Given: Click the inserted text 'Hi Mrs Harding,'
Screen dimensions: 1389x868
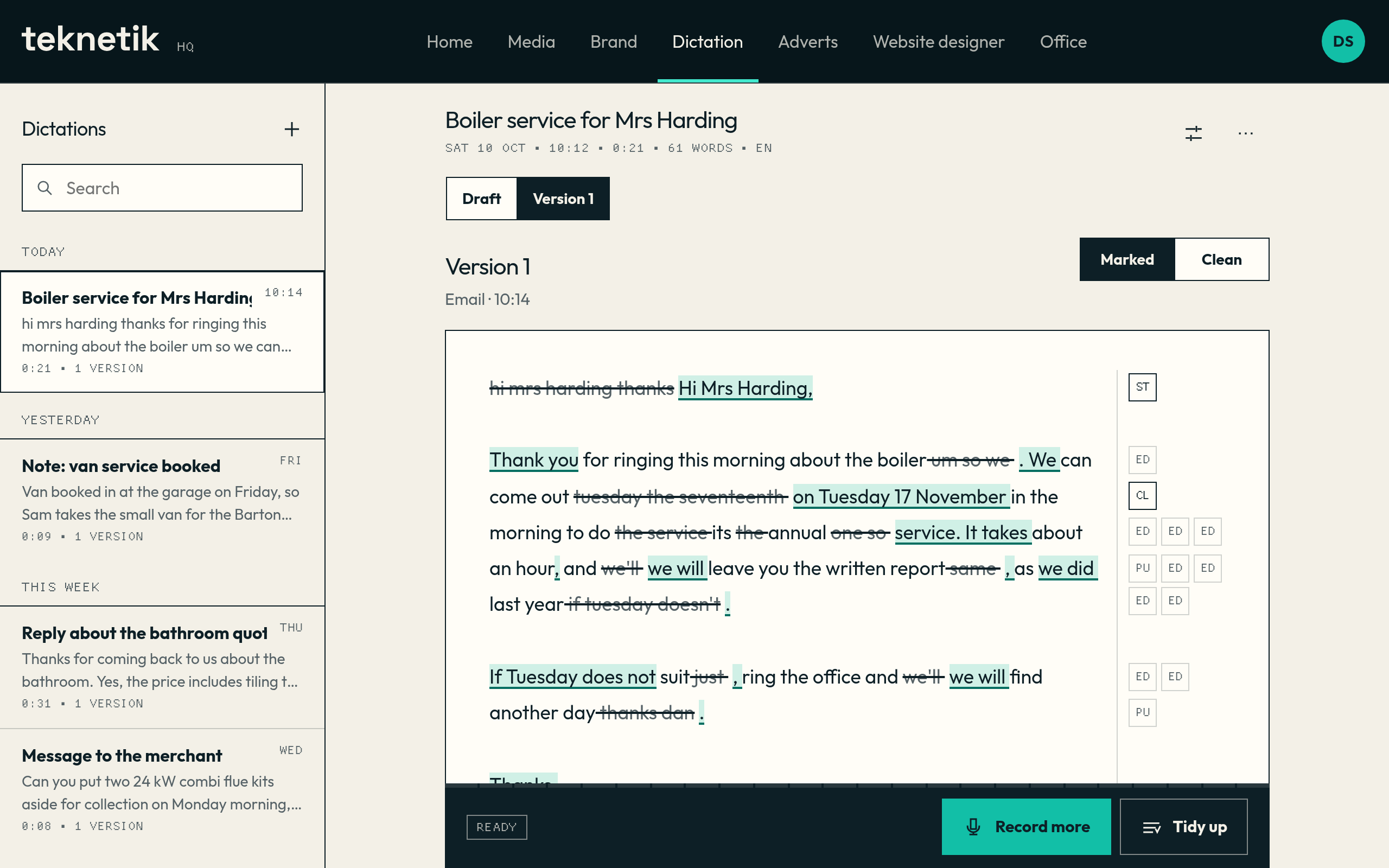Looking at the screenshot, I should click(x=745, y=388).
